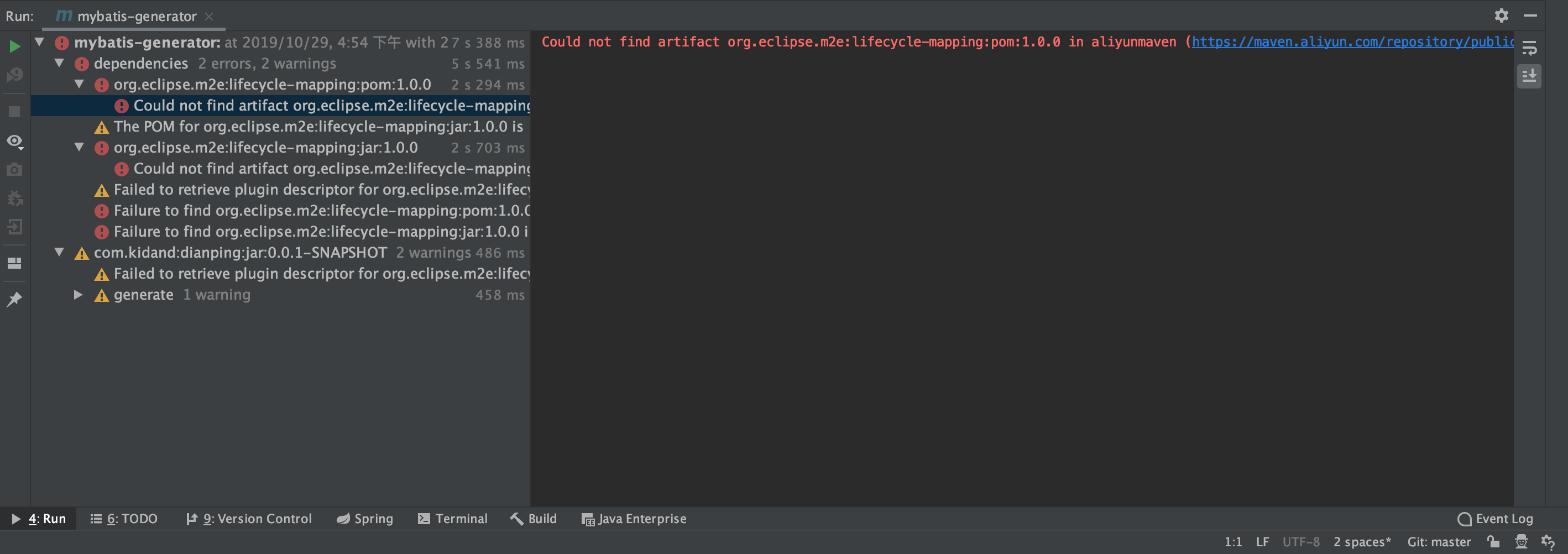Click the warning icon beside generate
1568x554 pixels.
102,295
